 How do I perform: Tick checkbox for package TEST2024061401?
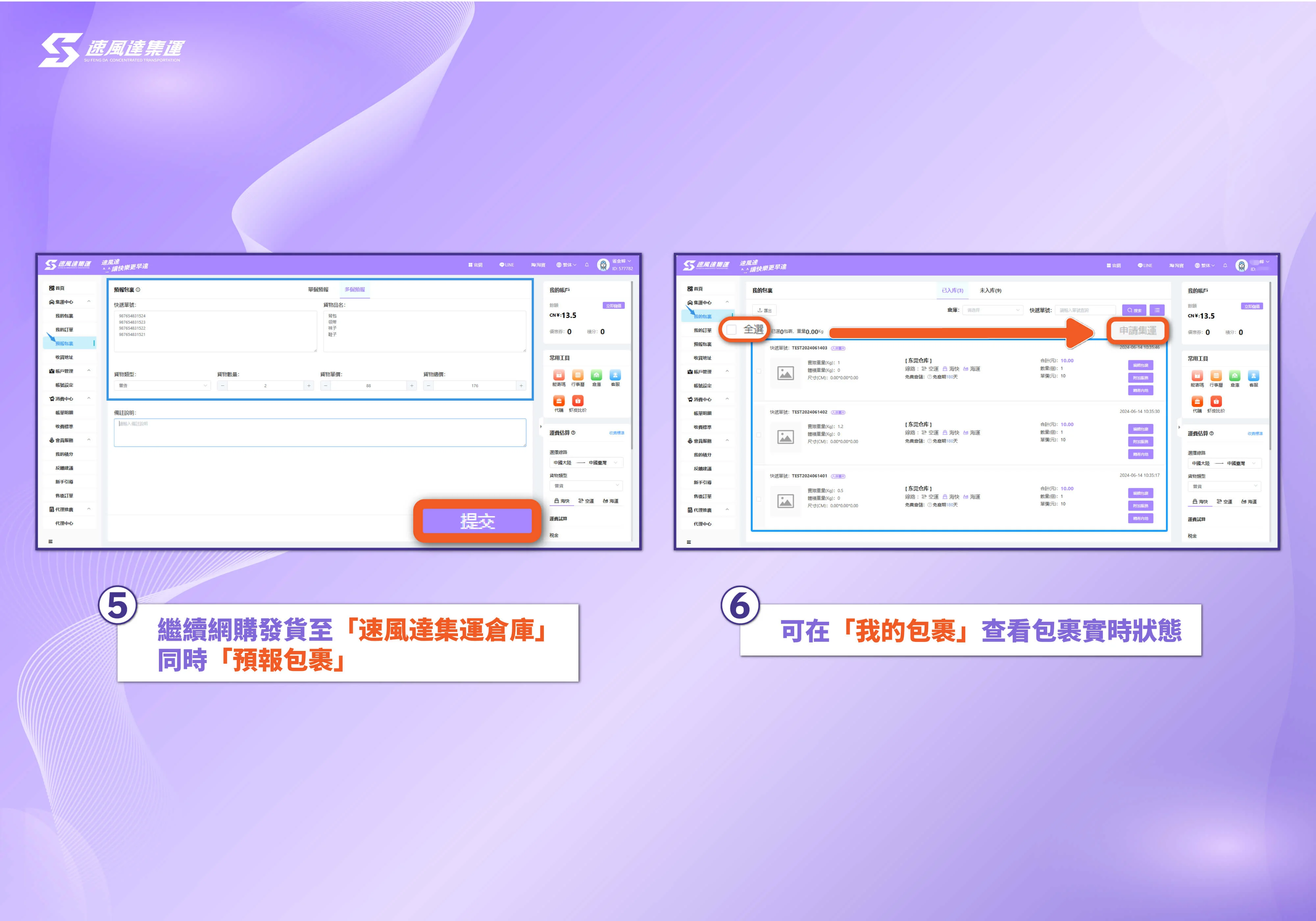tap(759, 499)
